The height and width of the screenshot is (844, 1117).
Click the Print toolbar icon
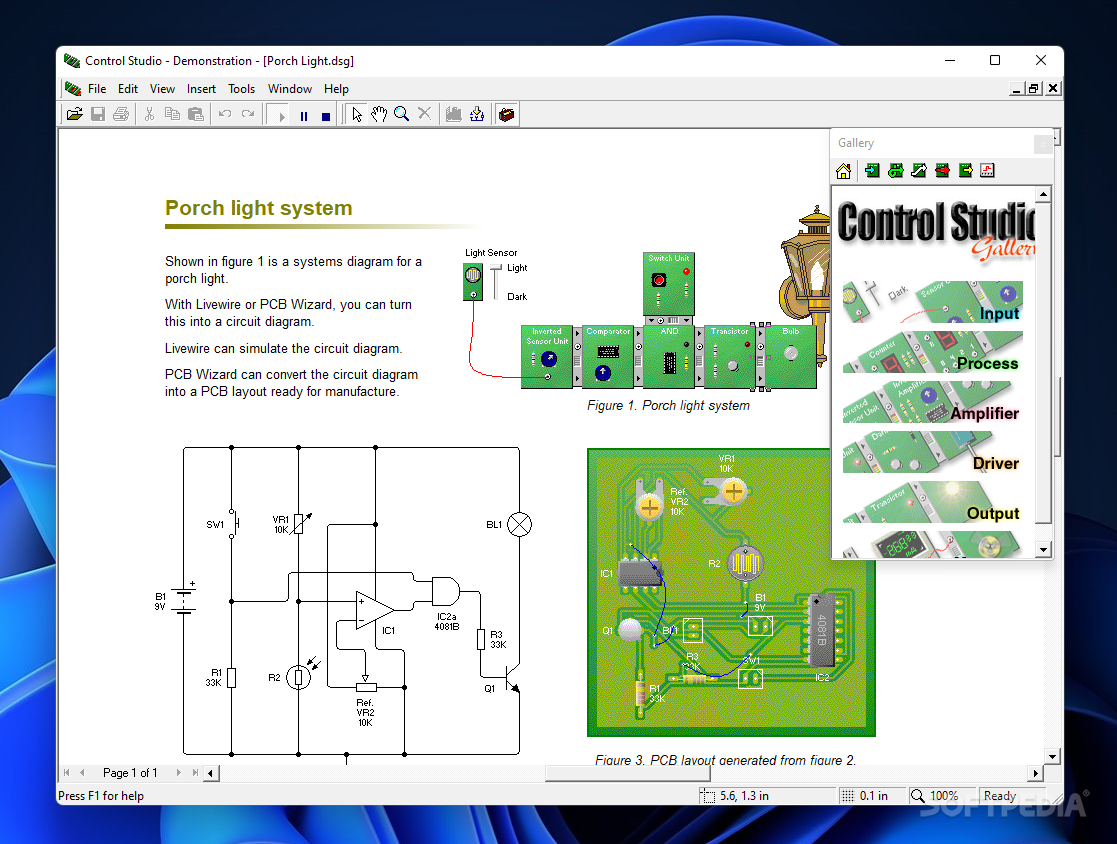(122, 114)
